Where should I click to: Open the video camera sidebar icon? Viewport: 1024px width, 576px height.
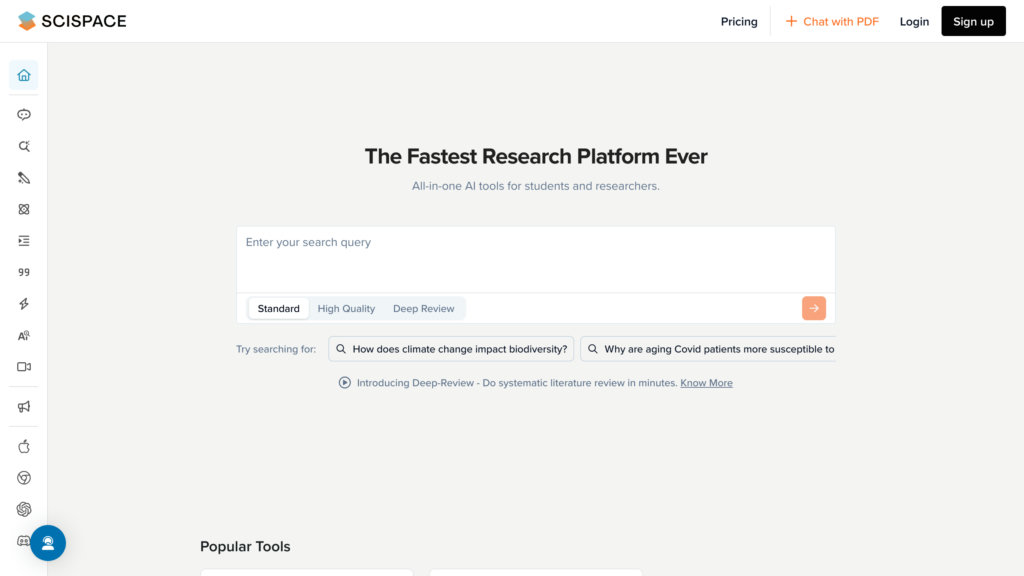click(24, 367)
